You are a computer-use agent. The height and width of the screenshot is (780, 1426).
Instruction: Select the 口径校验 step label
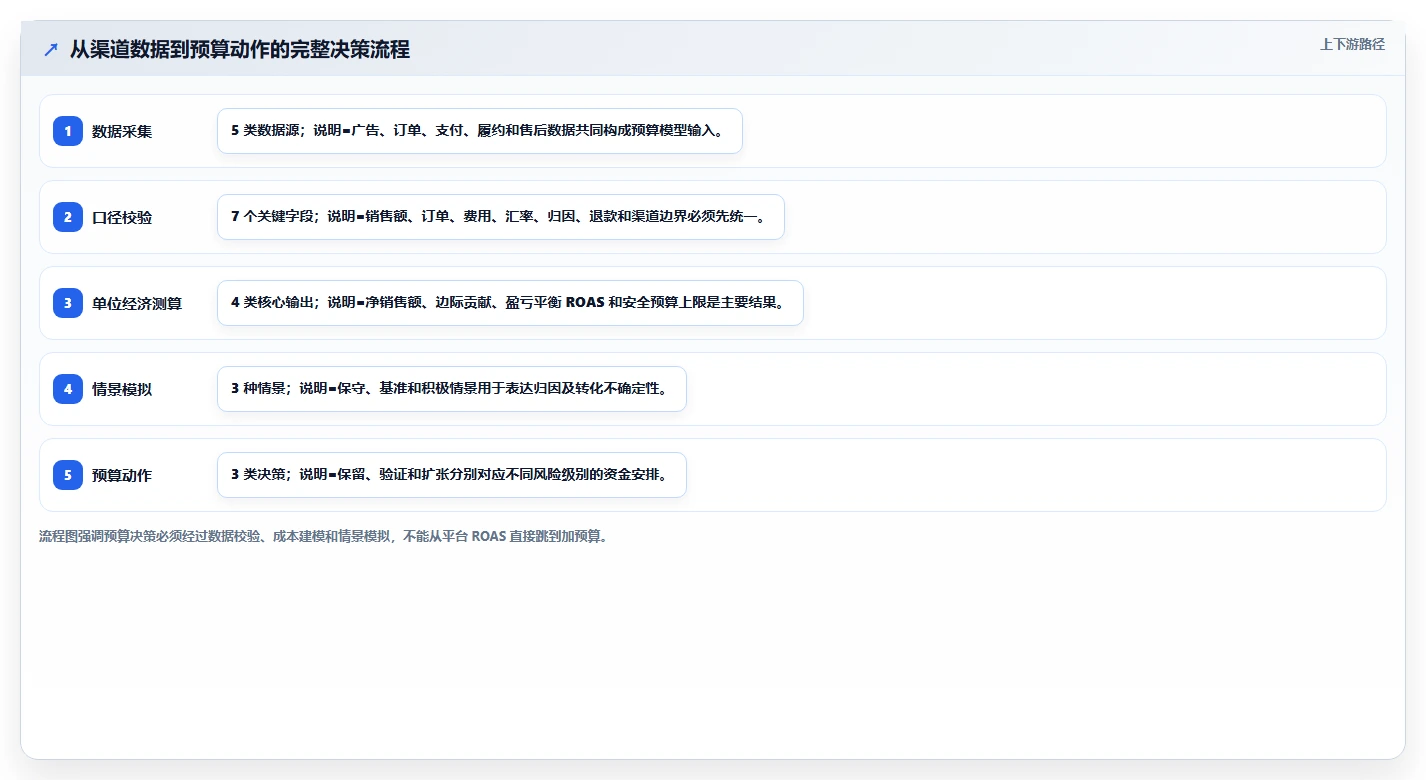[x=122, y=217]
